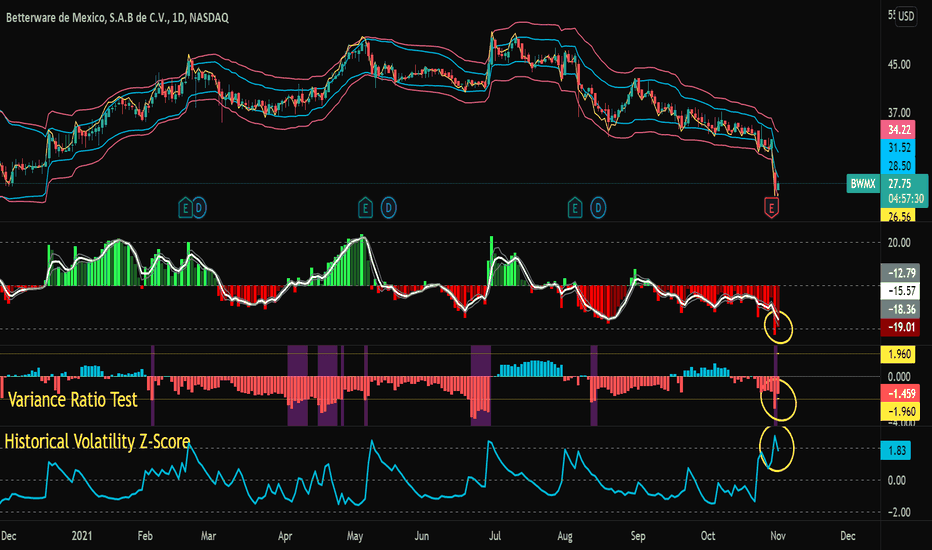932x550 pixels.
Task: Click the 37.00 price axis value
Action: (x=899, y=112)
